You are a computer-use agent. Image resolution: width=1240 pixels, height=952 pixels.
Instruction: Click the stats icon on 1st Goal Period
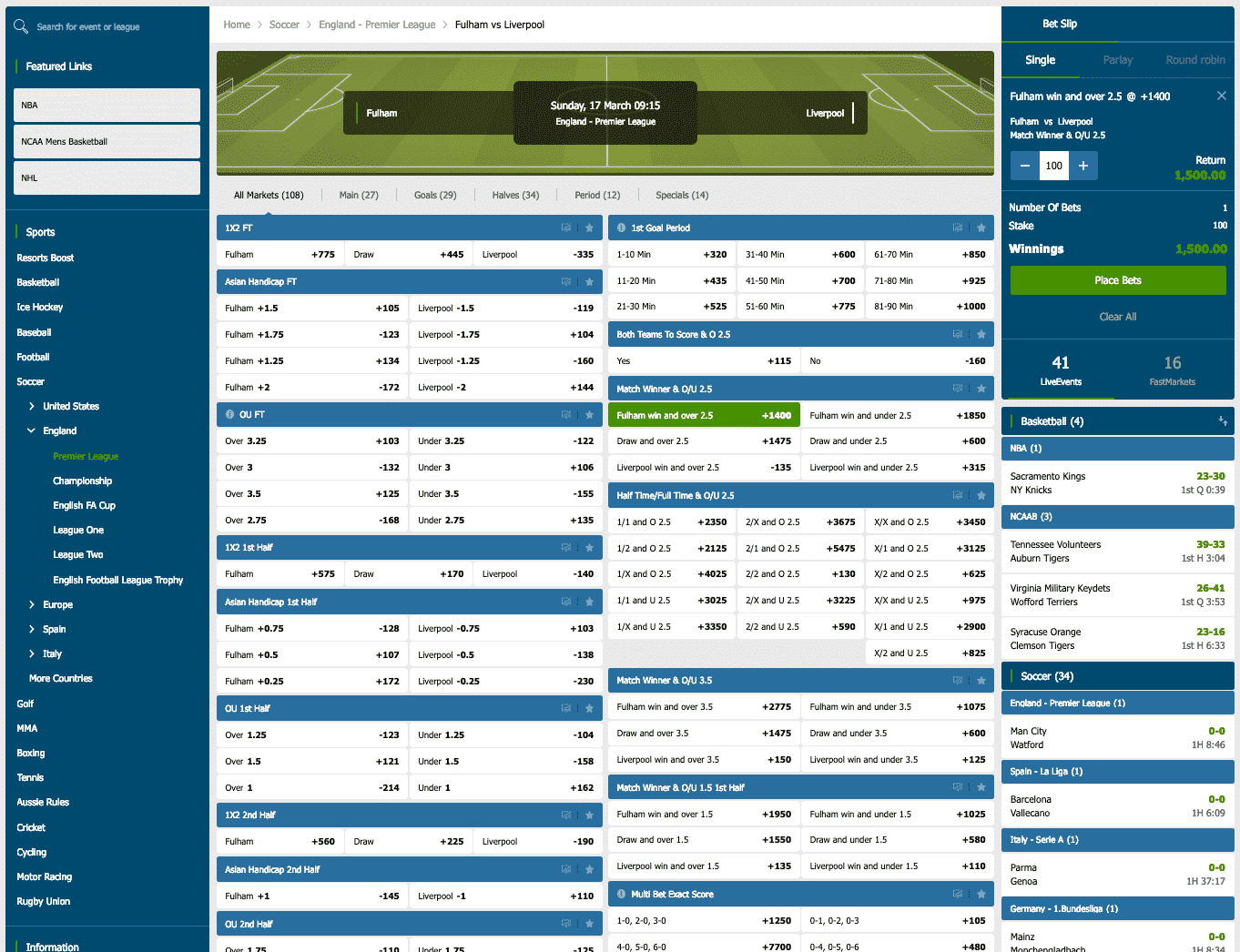pyautogui.click(x=958, y=228)
